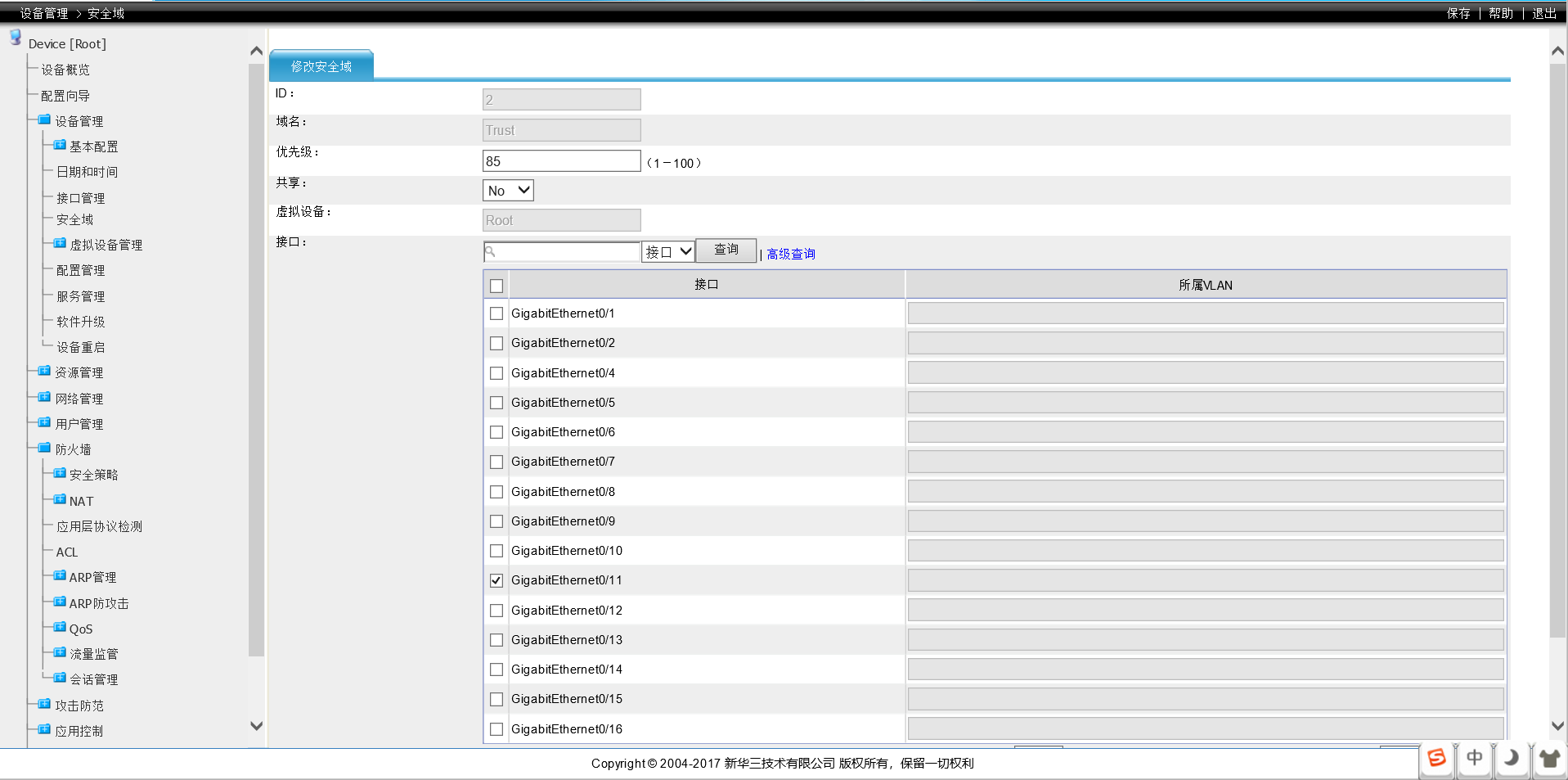Open the 接口 search type dropdown
The image size is (1568, 780).
click(668, 252)
